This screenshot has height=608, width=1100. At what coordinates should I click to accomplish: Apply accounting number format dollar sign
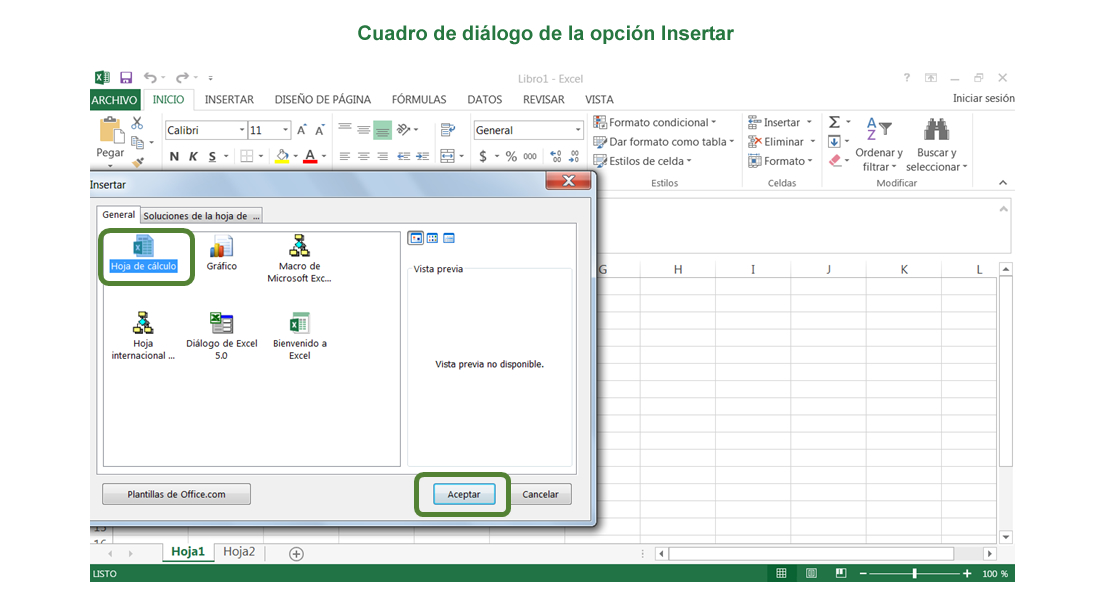coord(483,156)
